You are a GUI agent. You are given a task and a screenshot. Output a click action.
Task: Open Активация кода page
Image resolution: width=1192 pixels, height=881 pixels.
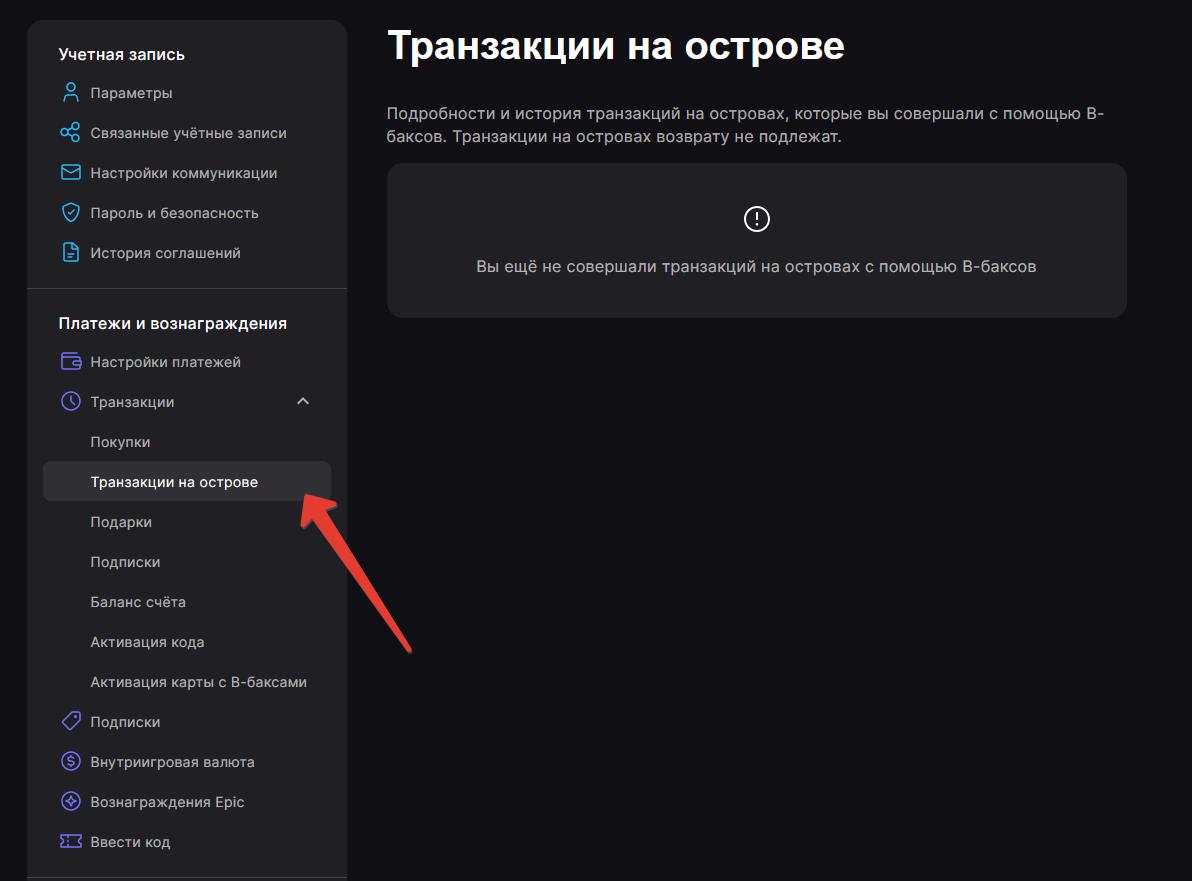(147, 642)
